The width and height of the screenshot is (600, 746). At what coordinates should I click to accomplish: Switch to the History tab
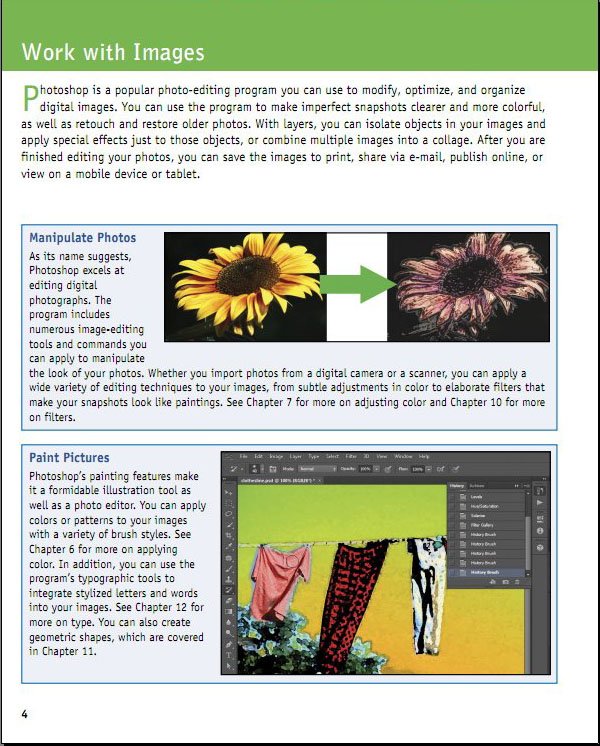click(457, 486)
